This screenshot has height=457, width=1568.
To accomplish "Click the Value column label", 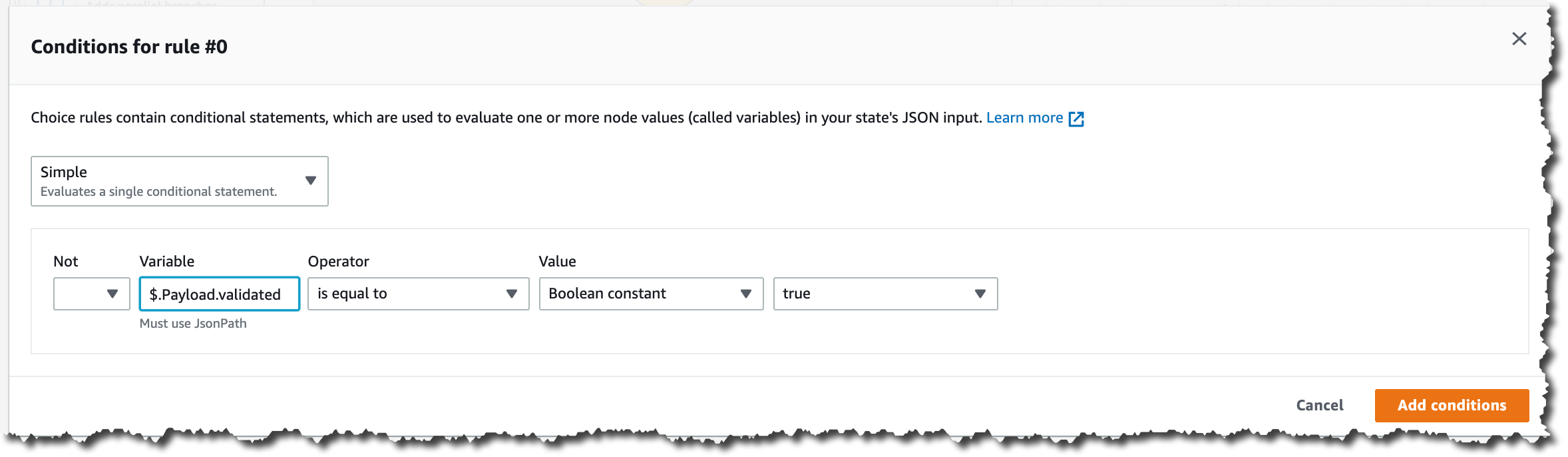I will tap(557, 261).
